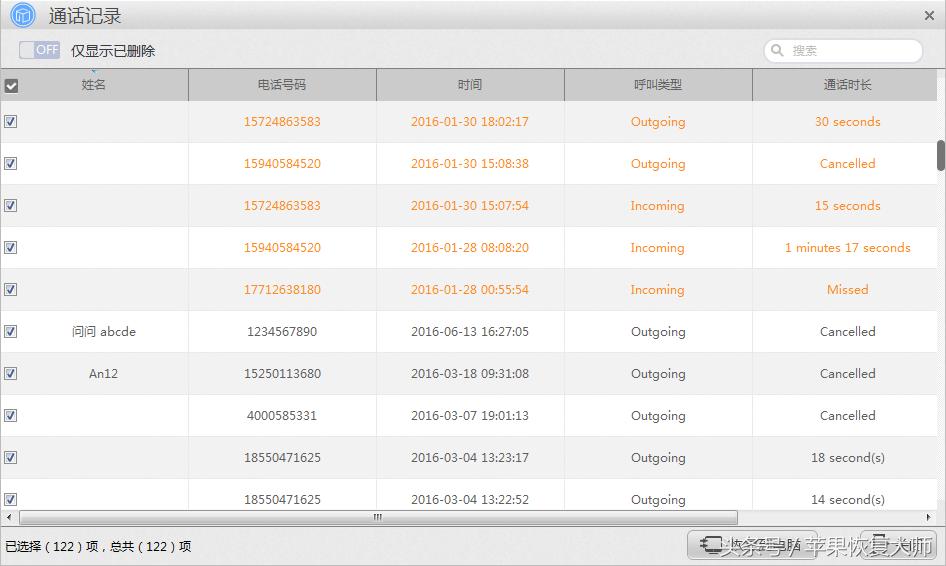Click the export-to-computer button icon at bottom

712,545
